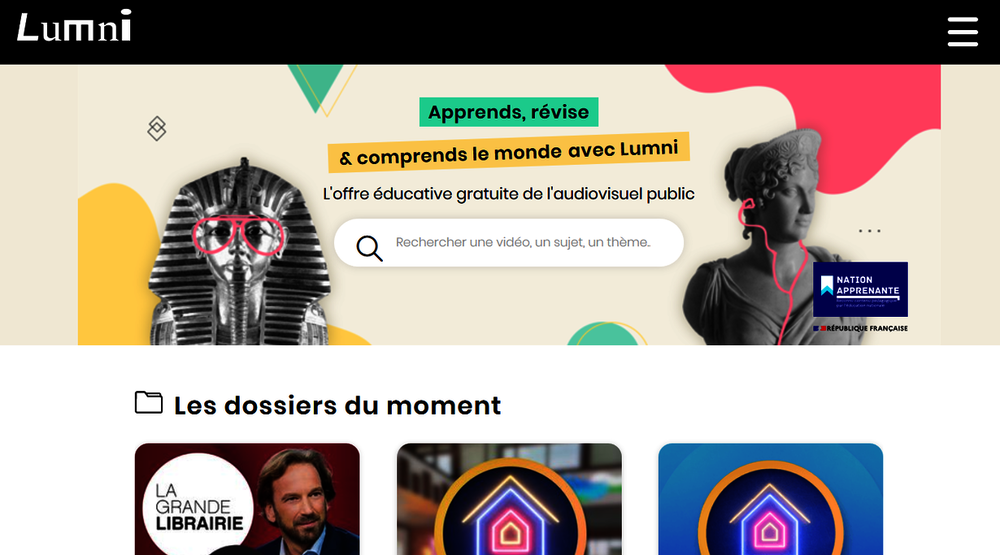The image size is (1000, 555).
Task: Click the diamond outline decoration icon
Action: coord(157,128)
